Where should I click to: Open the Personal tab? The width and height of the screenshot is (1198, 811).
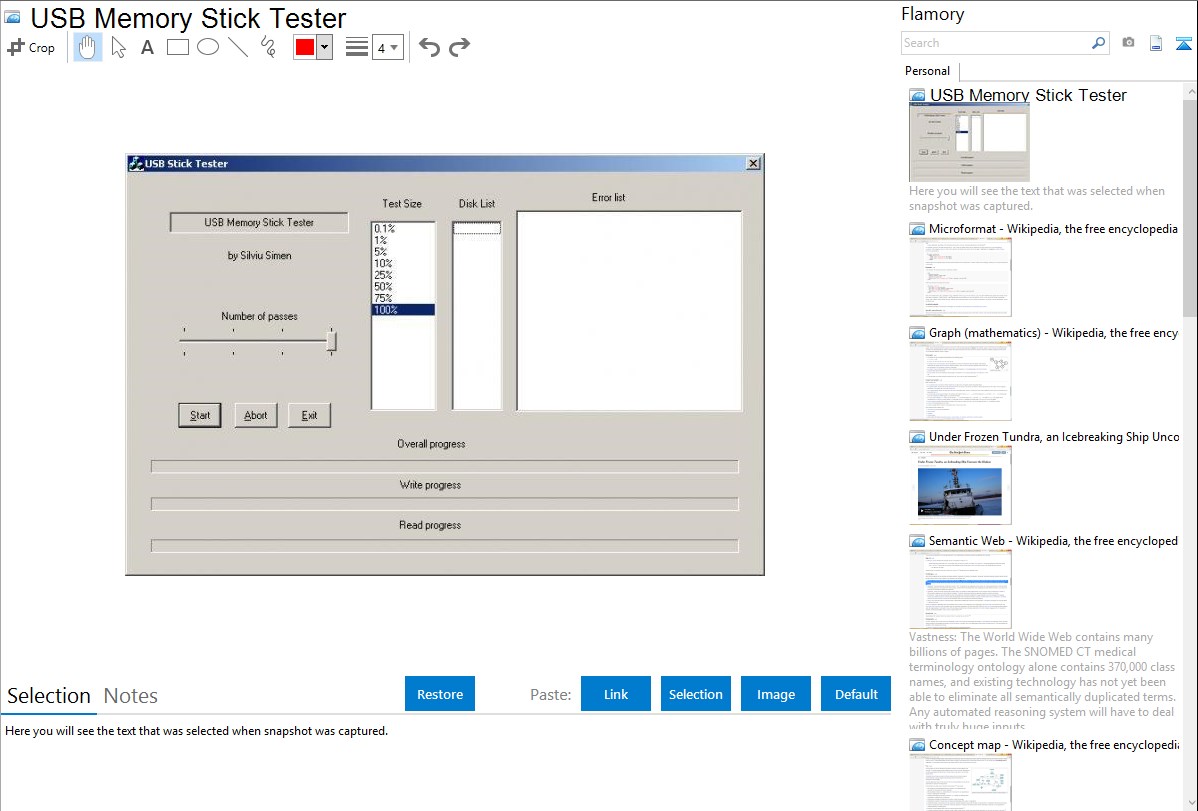(x=927, y=71)
